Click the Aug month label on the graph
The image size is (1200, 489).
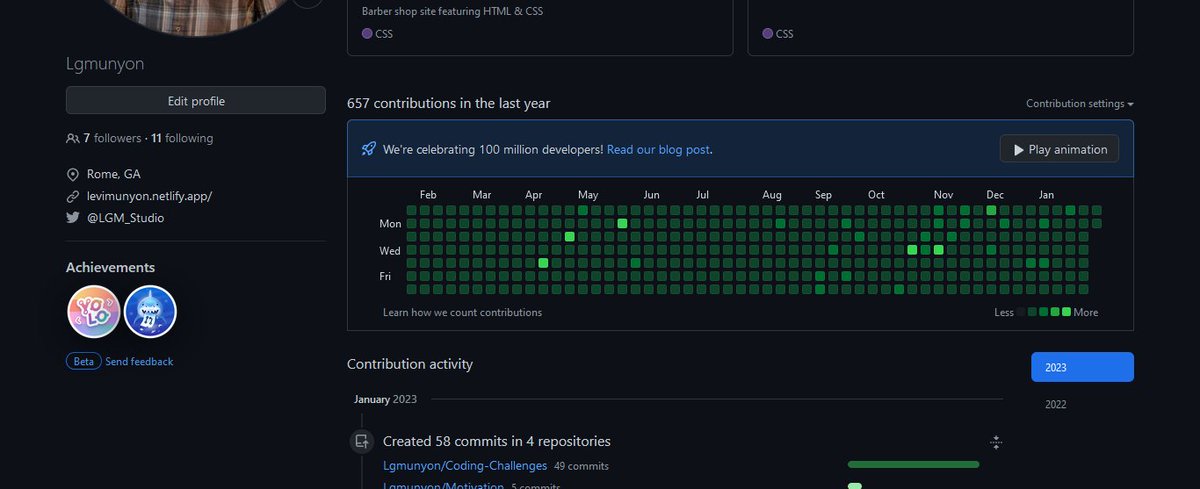click(771, 195)
